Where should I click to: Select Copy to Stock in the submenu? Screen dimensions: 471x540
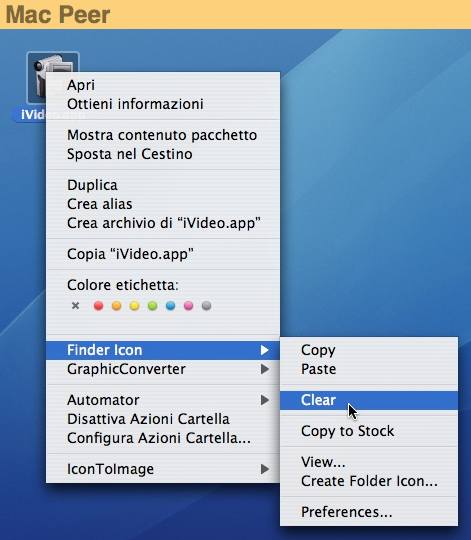(369, 431)
